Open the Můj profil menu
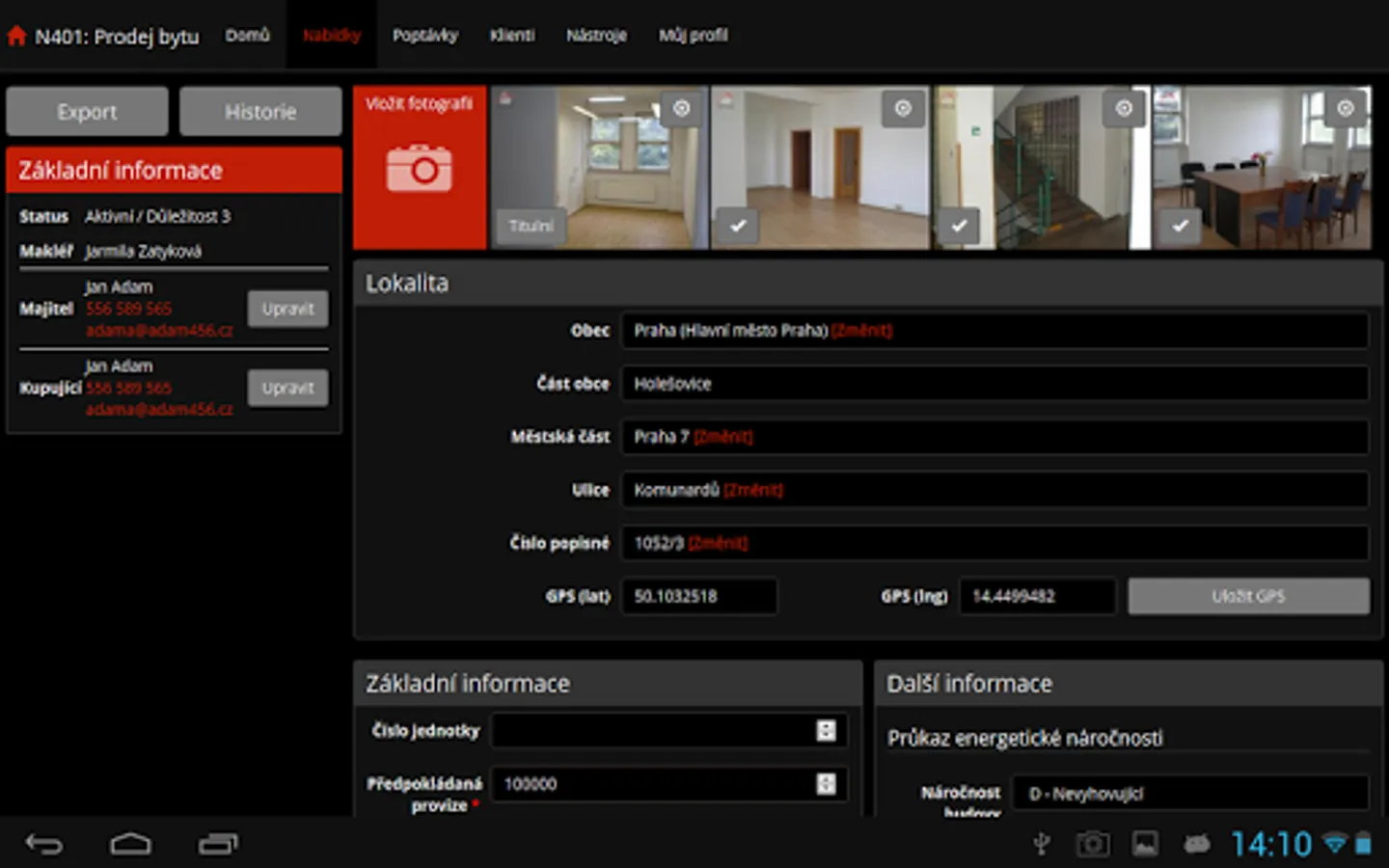 tap(694, 36)
